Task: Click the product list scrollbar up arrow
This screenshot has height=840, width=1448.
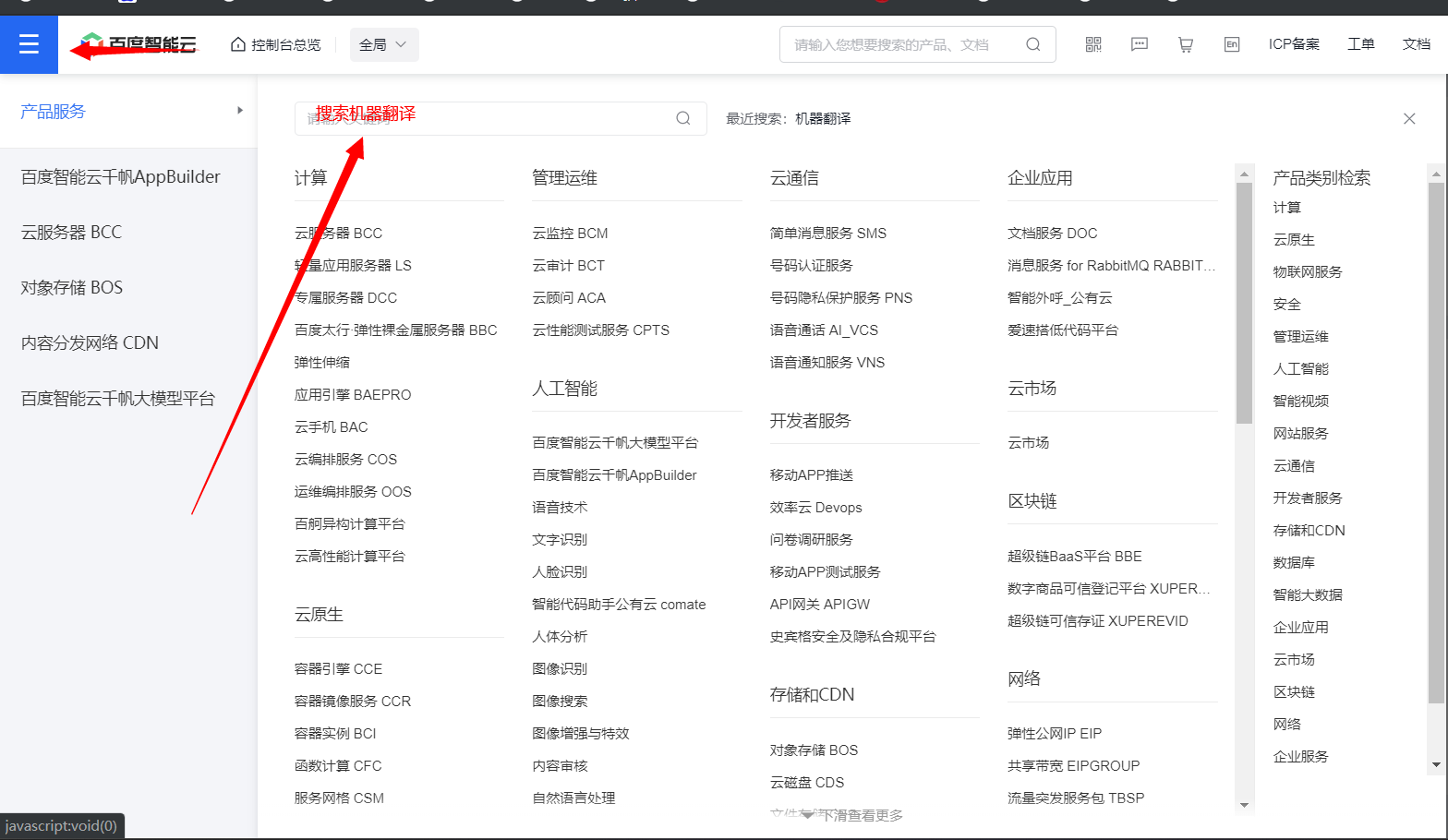Action: coord(1244,174)
